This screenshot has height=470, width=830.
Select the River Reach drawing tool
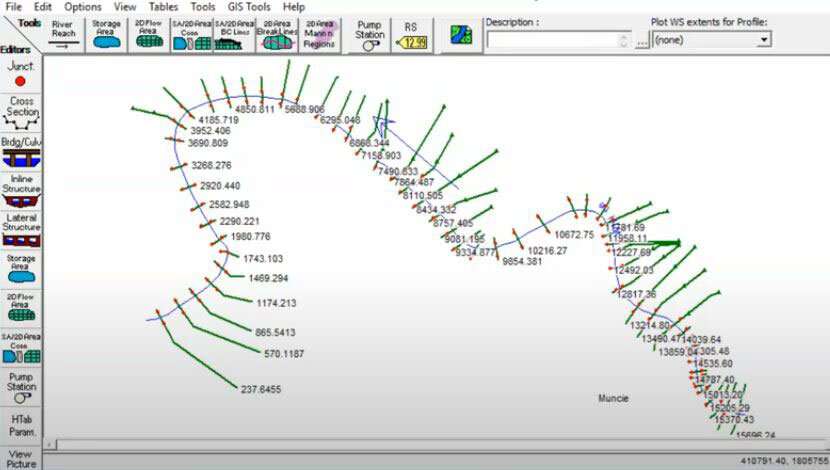[x=64, y=35]
